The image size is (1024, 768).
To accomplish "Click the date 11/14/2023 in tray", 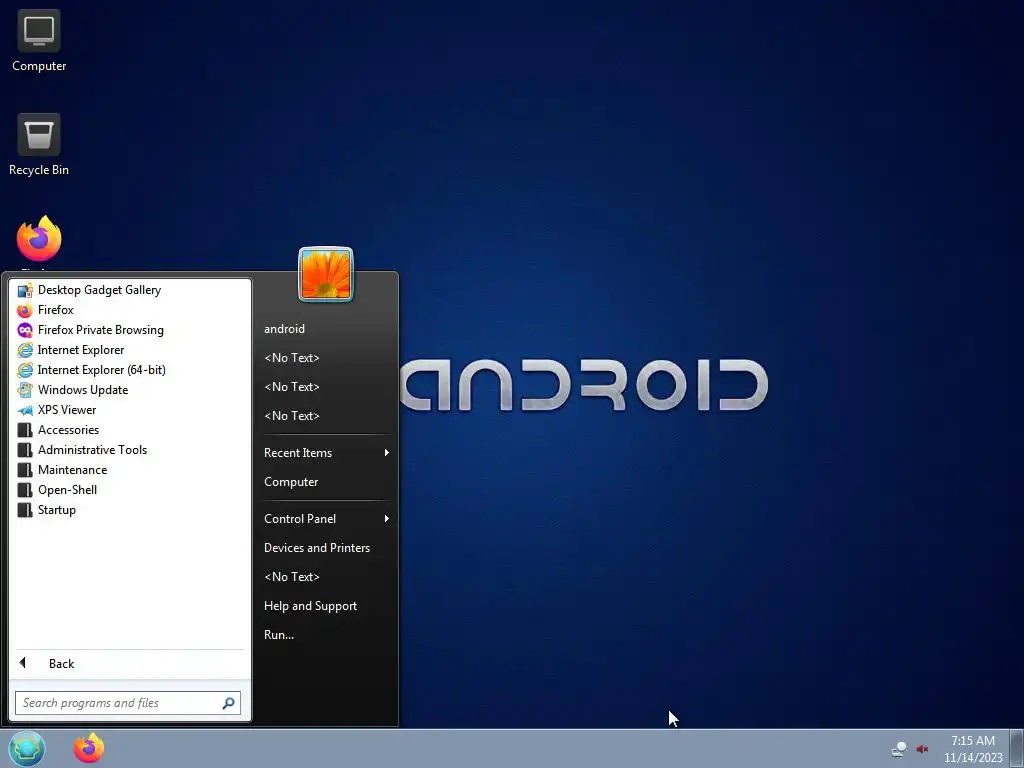I will tap(973, 758).
